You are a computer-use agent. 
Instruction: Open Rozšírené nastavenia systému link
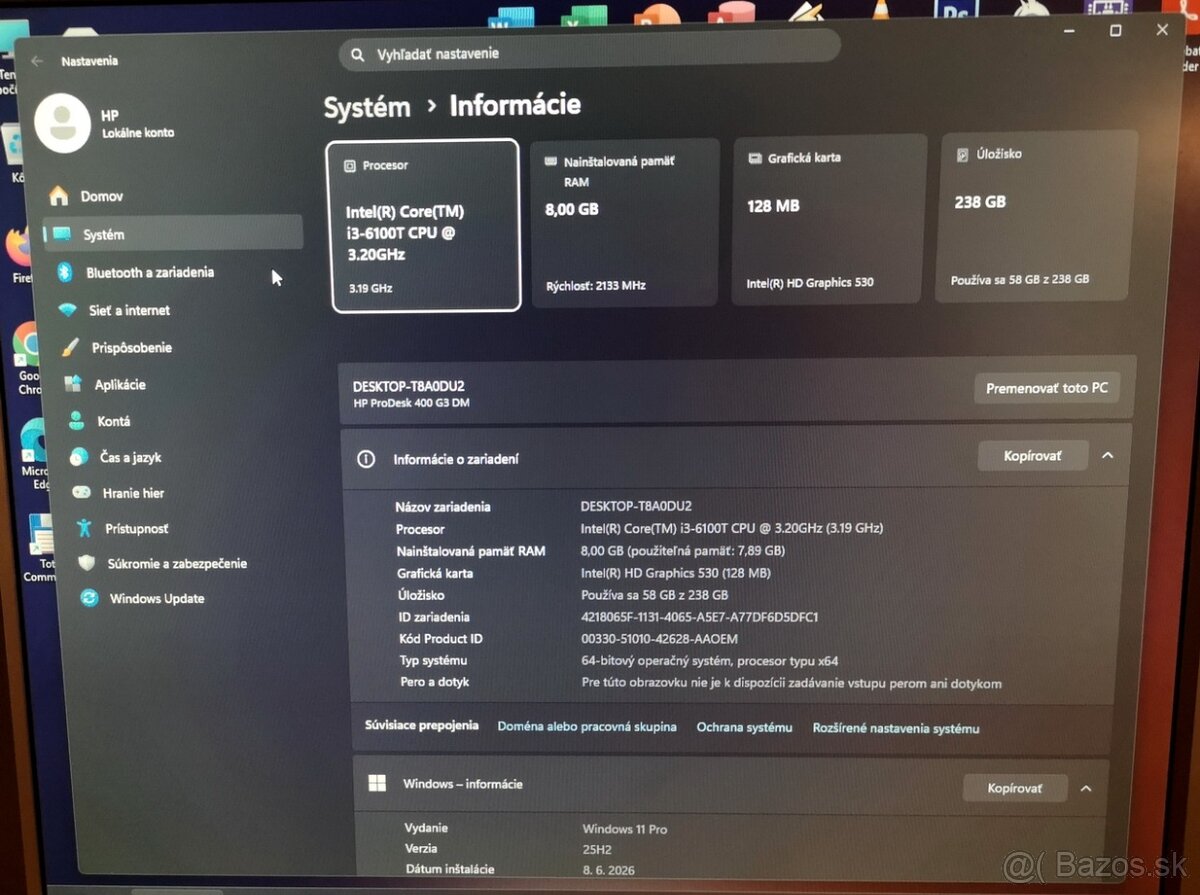click(896, 729)
